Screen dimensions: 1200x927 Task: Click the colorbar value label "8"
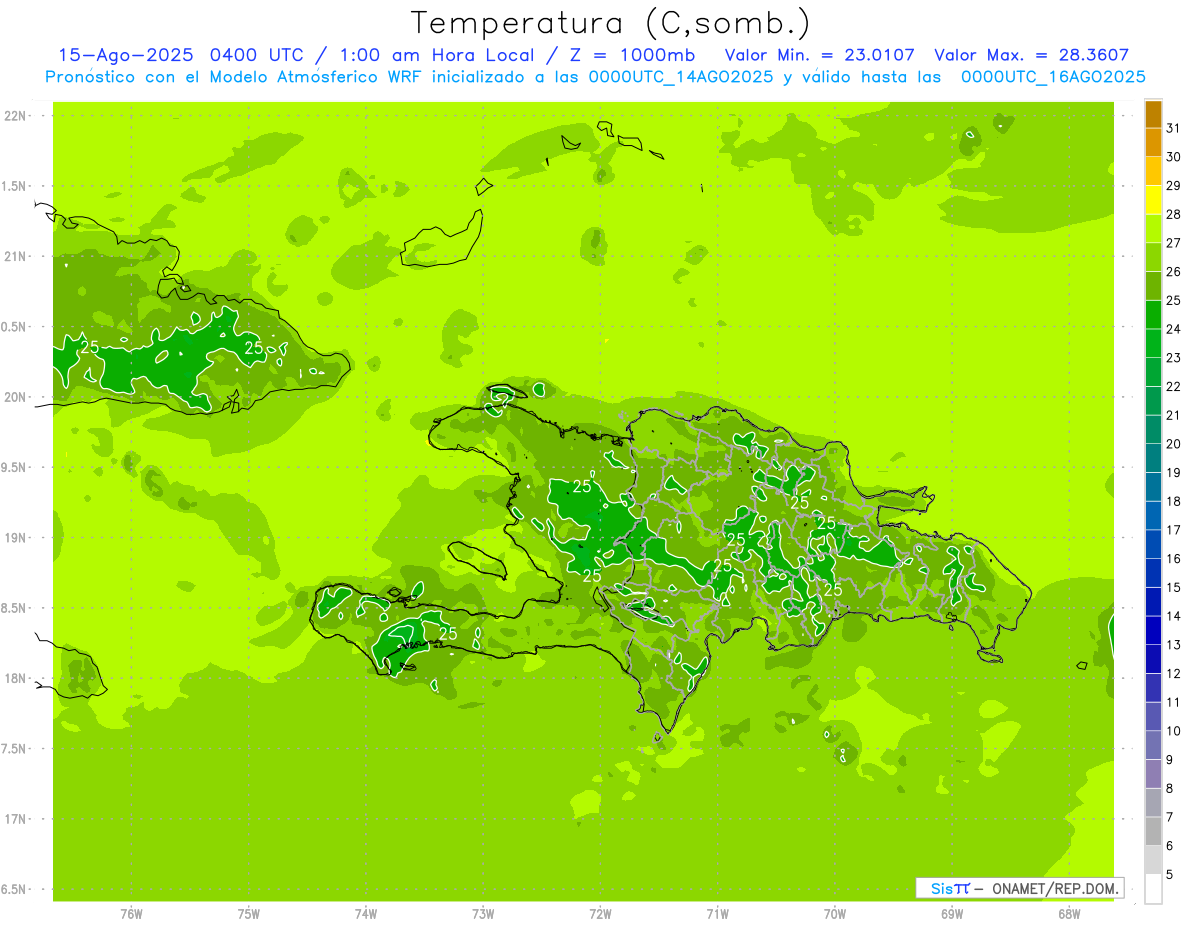click(1170, 789)
